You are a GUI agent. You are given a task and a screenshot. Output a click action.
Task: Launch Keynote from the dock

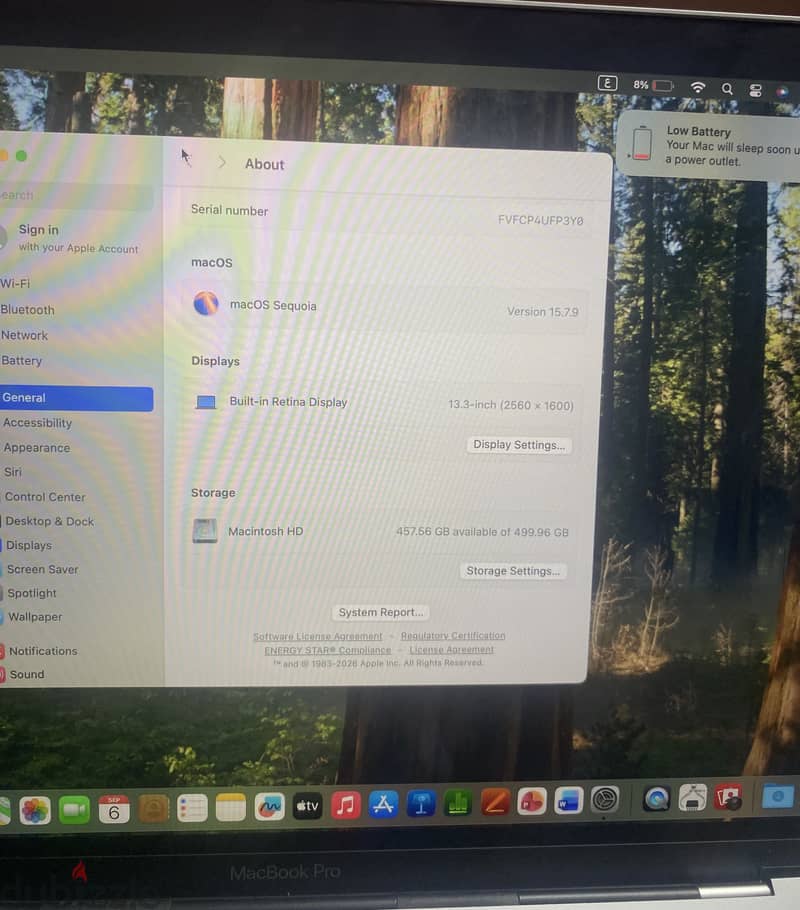click(x=421, y=804)
